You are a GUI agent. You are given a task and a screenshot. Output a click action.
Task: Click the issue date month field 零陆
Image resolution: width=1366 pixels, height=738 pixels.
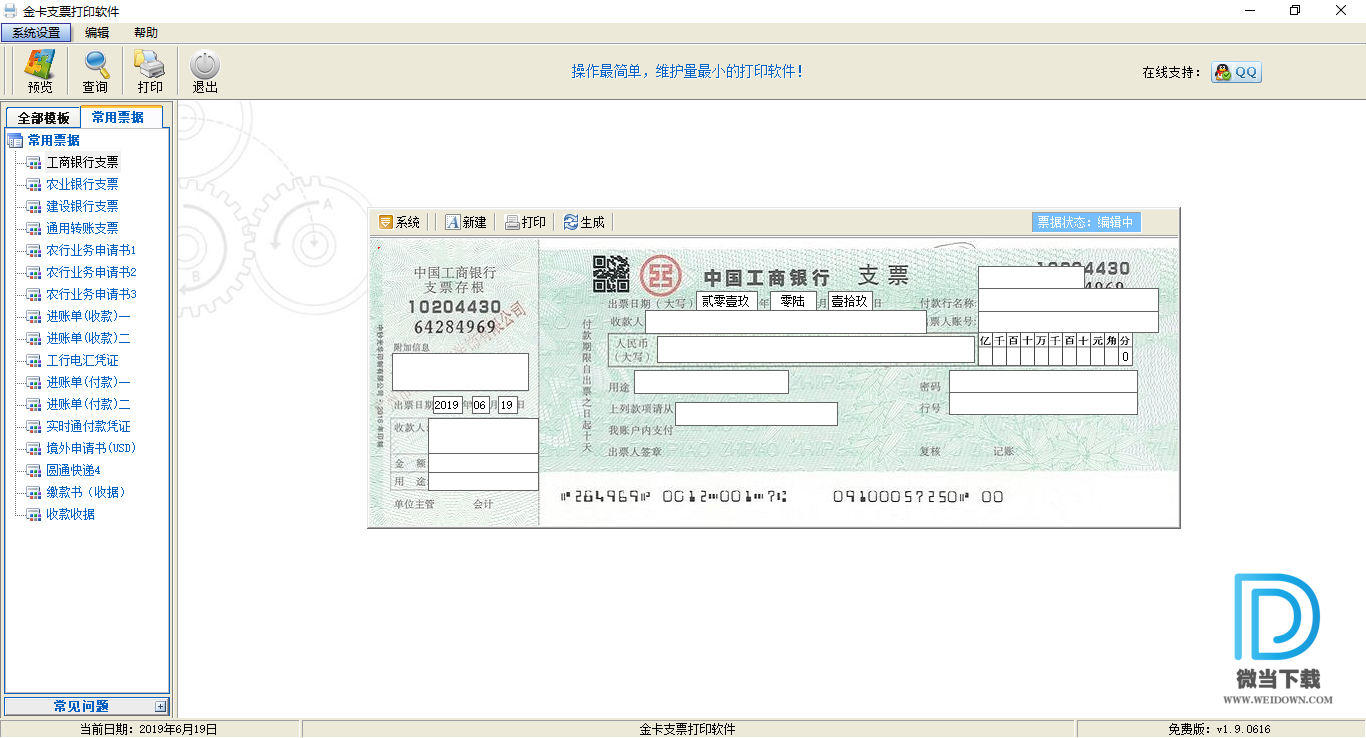coord(794,301)
